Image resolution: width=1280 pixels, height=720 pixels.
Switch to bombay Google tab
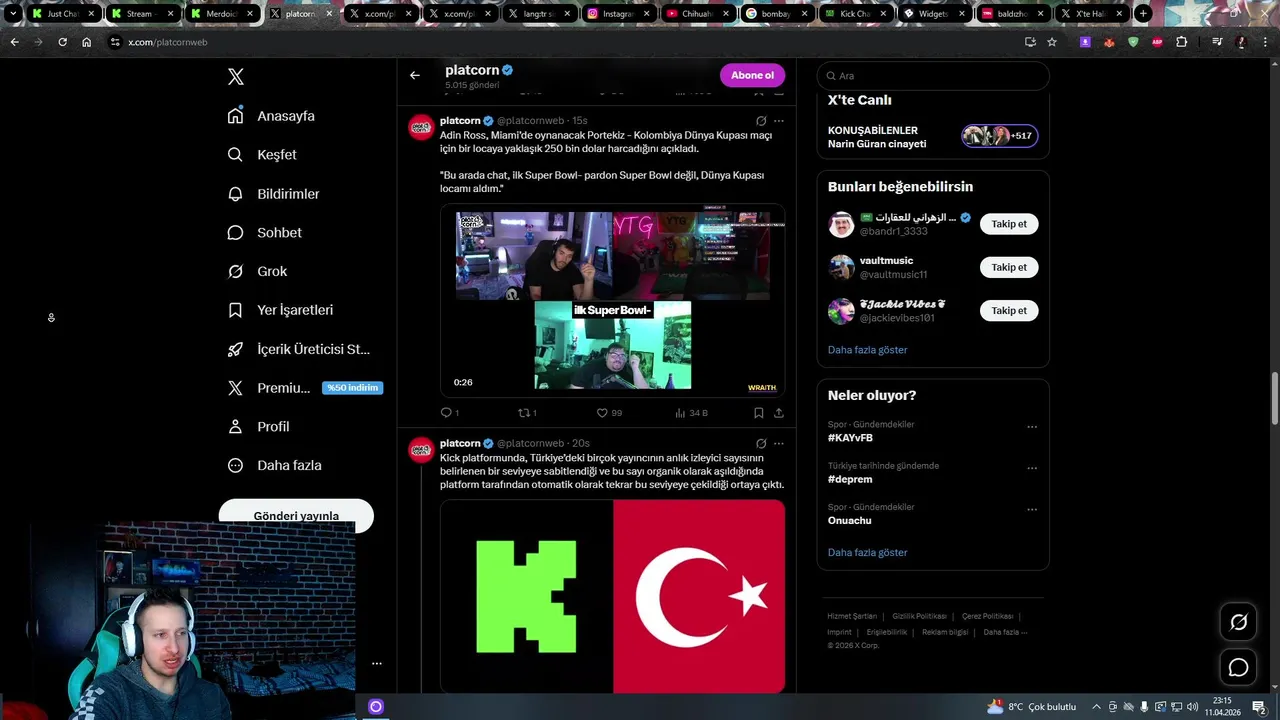coord(776,14)
